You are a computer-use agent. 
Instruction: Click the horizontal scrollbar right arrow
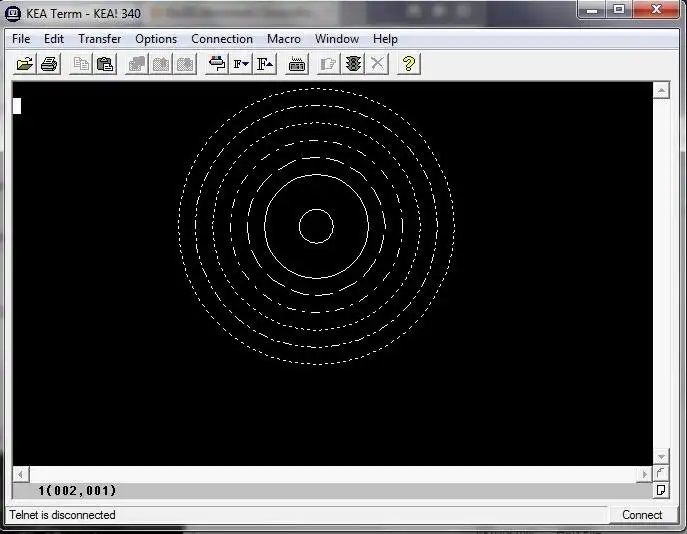click(644, 474)
